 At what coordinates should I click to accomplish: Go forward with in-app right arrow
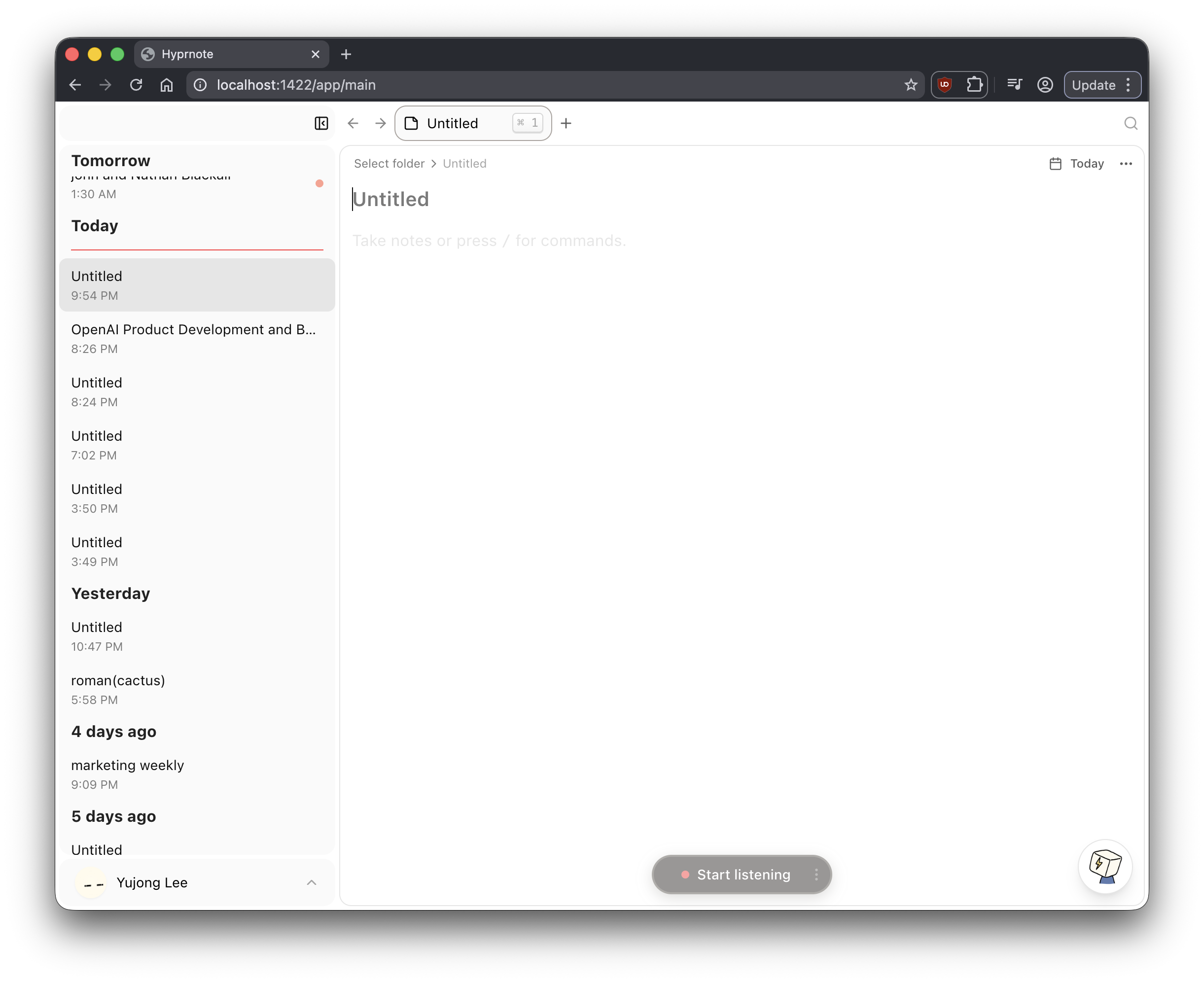[381, 123]
